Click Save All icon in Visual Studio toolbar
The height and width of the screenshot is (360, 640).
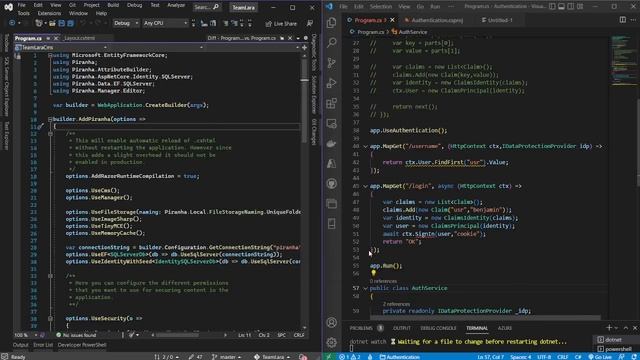pos(70,23)
